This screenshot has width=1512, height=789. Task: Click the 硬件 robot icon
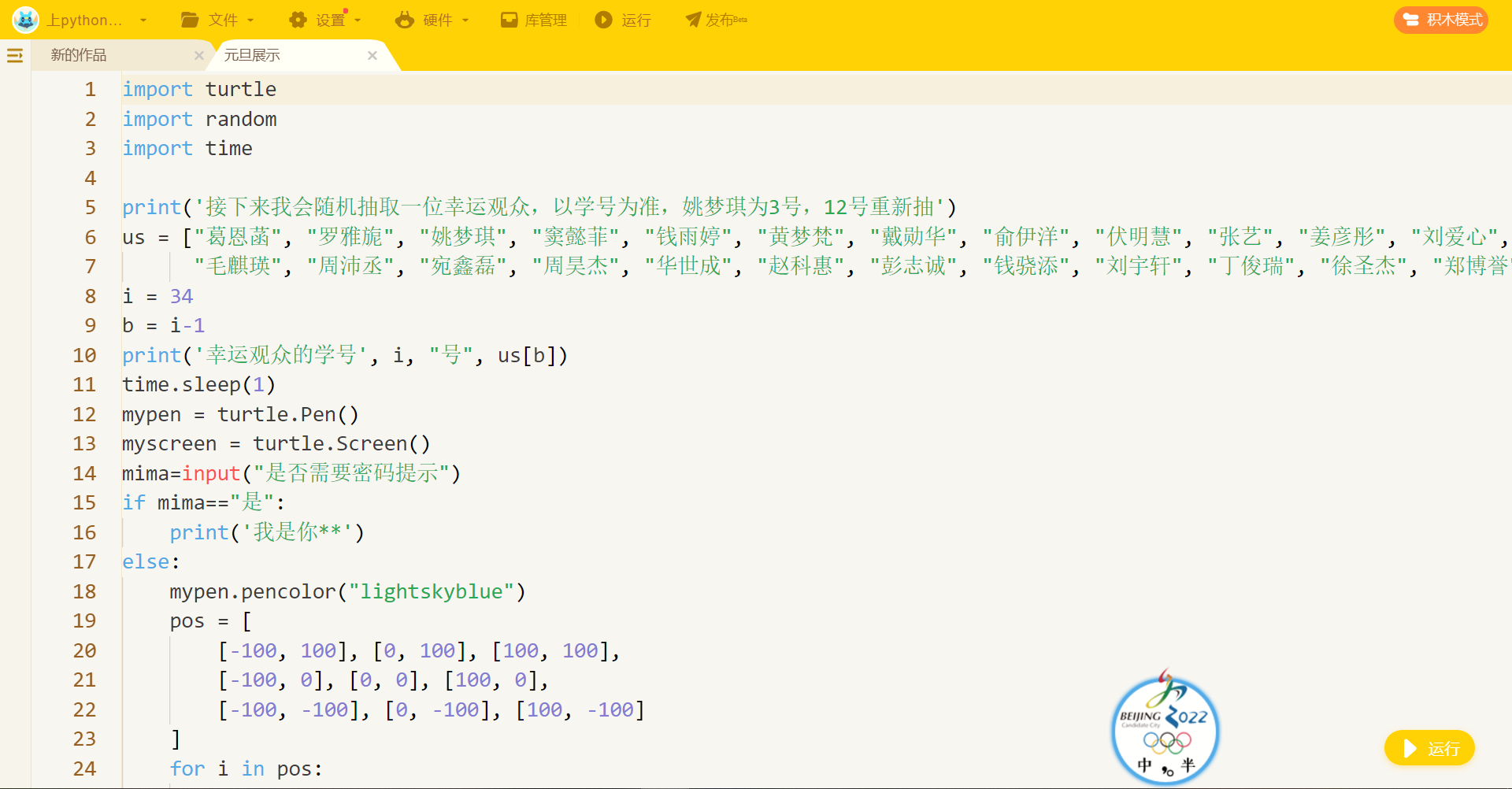tap(405, 20)
